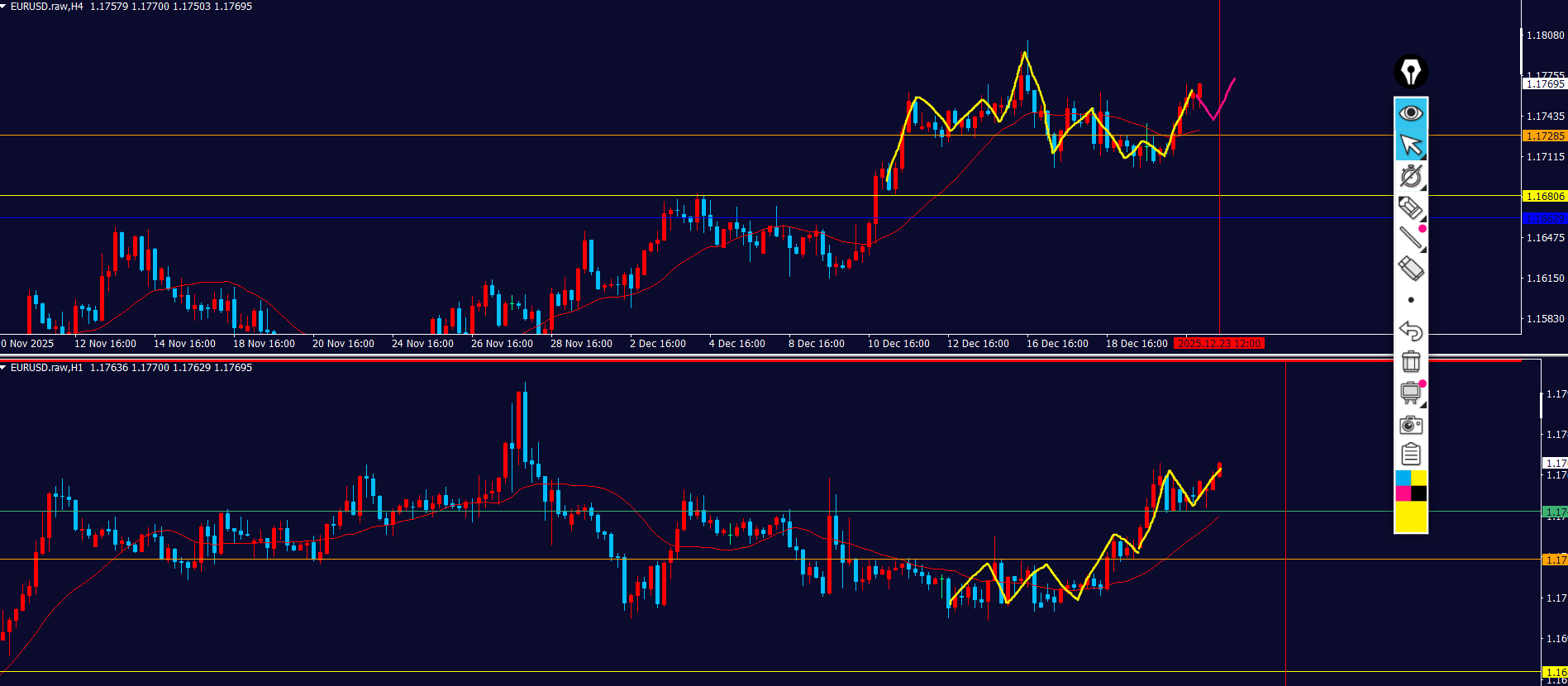Take a screenshot with the camera icon
Viewport: 1568px width, 686px height.
pos(1410,425)
